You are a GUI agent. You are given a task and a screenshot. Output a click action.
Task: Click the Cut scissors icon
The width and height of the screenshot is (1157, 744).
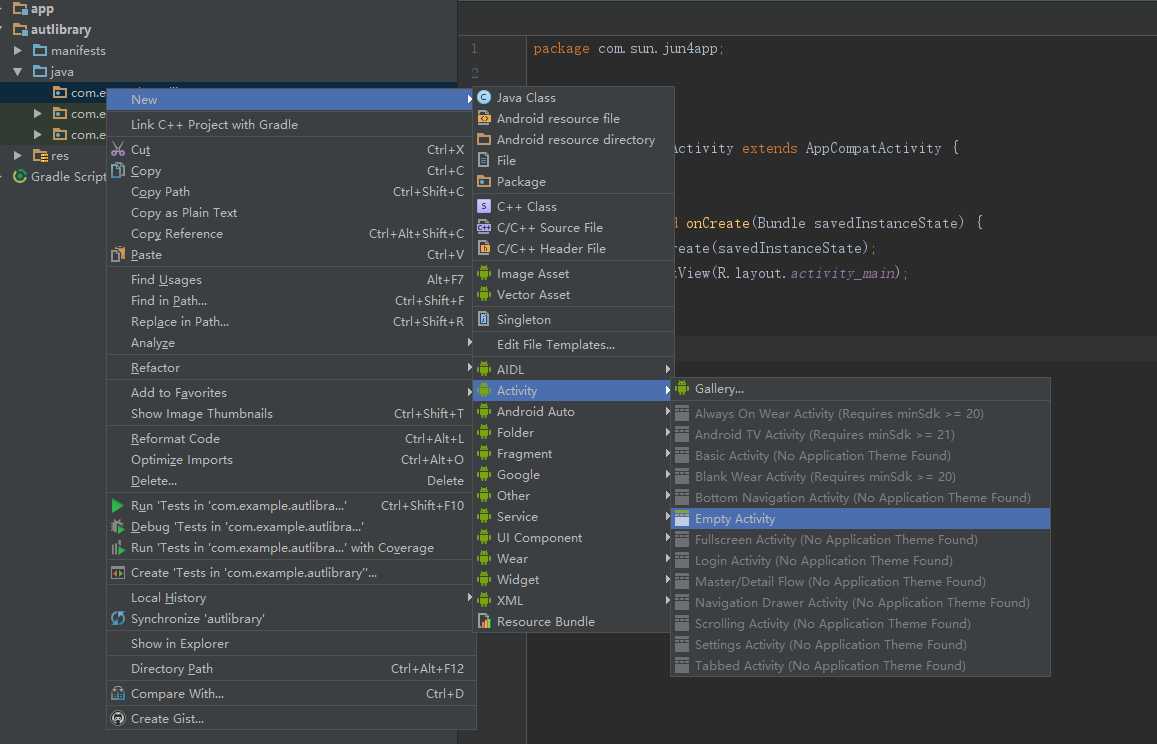point(118,150)
